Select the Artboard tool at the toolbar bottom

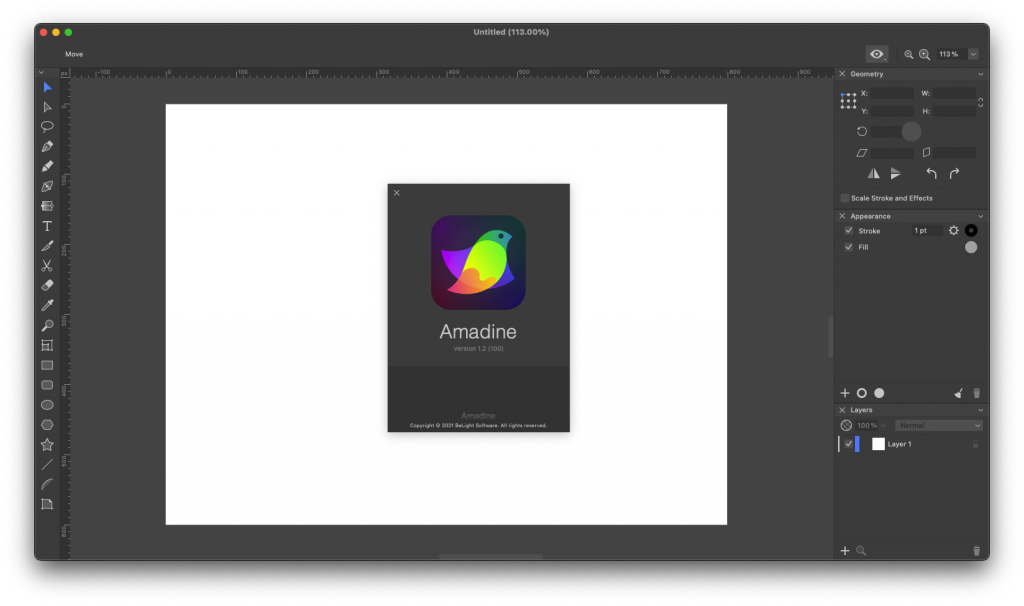tap(47, 504)
